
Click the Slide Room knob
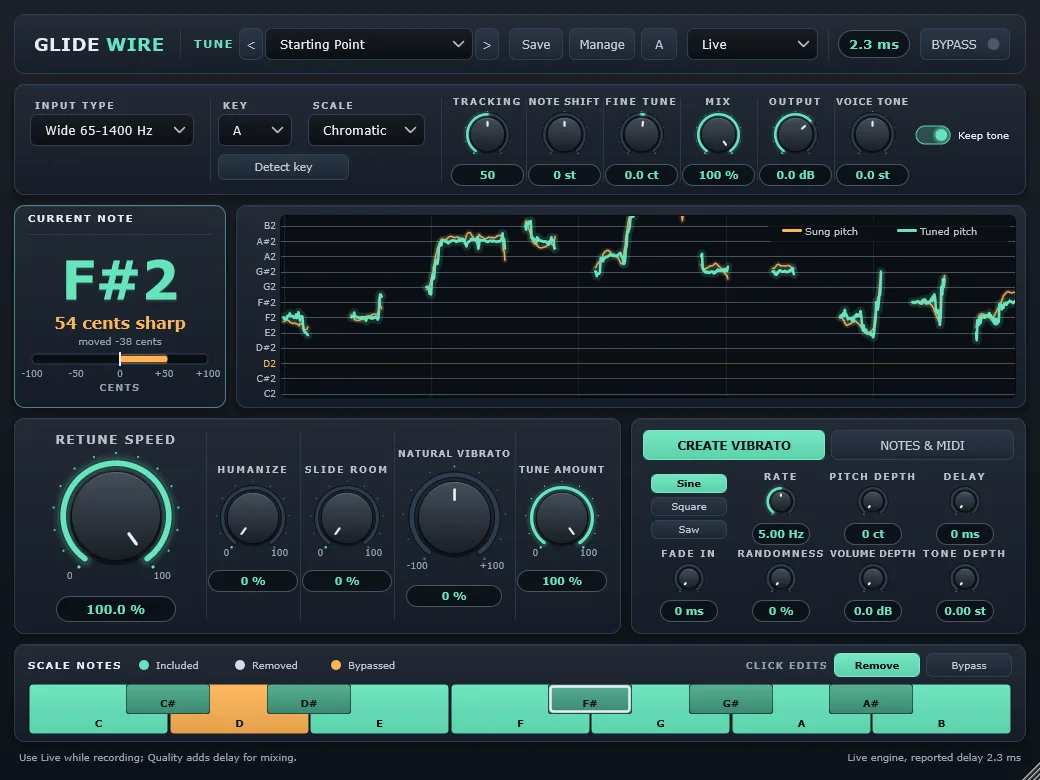click(x=346, y=518)
